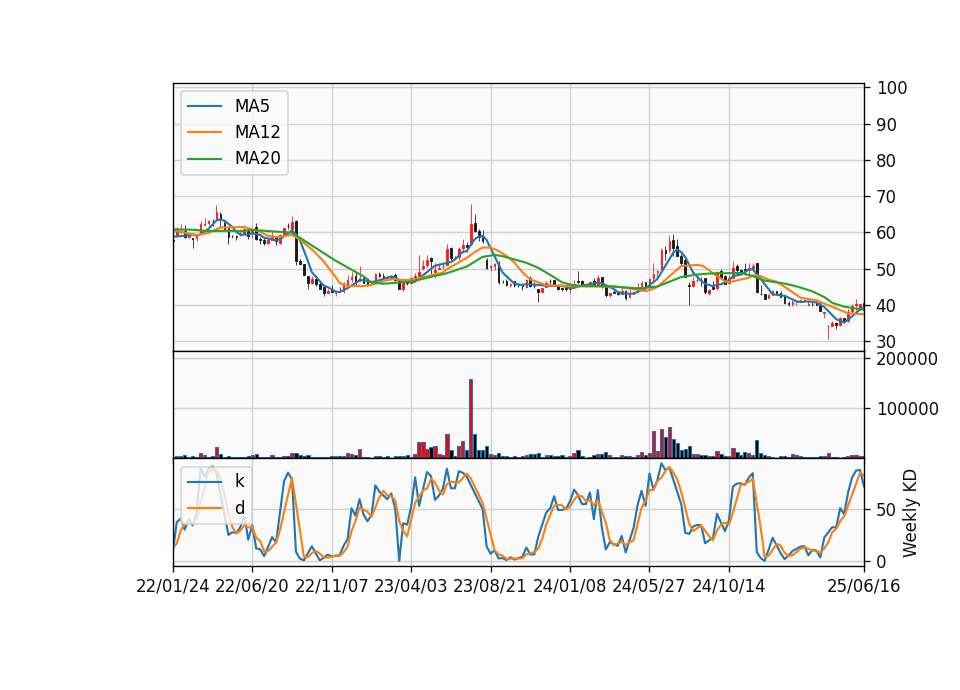This screenshot has height=690, width=960.
Task: Click the 24/01/08 date tick label
Action: [x=569, y=586]
